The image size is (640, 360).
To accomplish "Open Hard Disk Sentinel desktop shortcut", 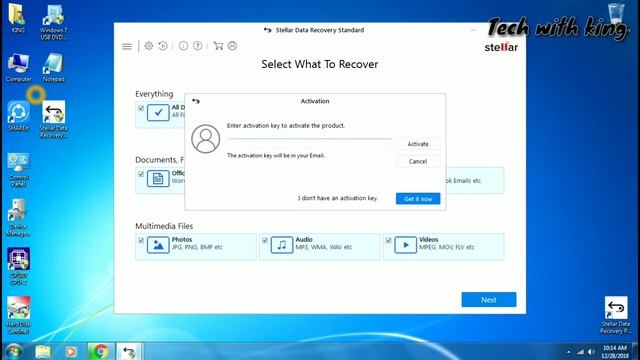I will (x=18, y=315).
